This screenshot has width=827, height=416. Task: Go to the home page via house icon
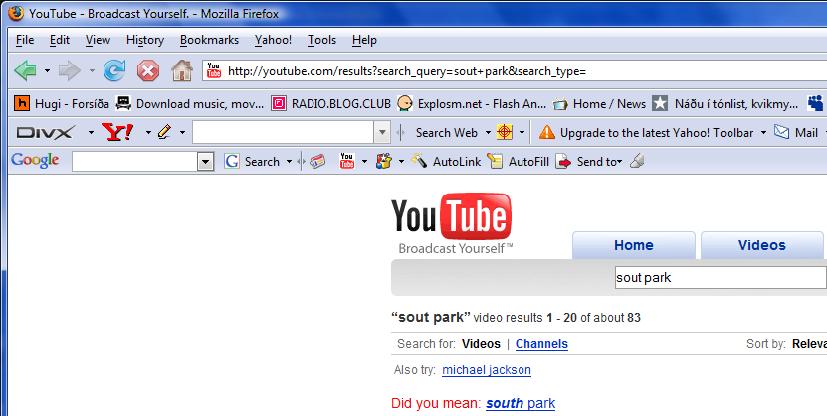click(x=182, y=70)
